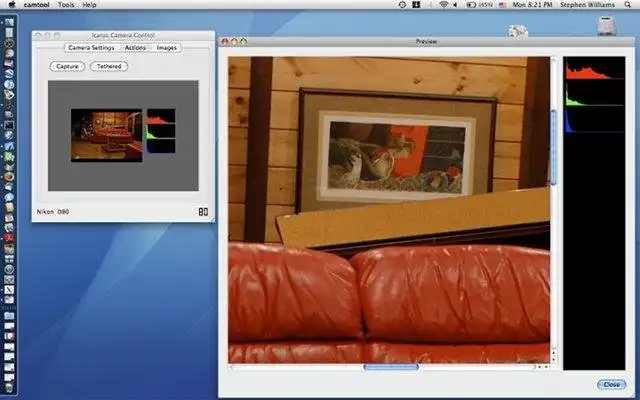The height and width of the screenshot is (400, 640).
Task: Click the scroll up arrow above the down arrow
Action: [x=554, y=351]
